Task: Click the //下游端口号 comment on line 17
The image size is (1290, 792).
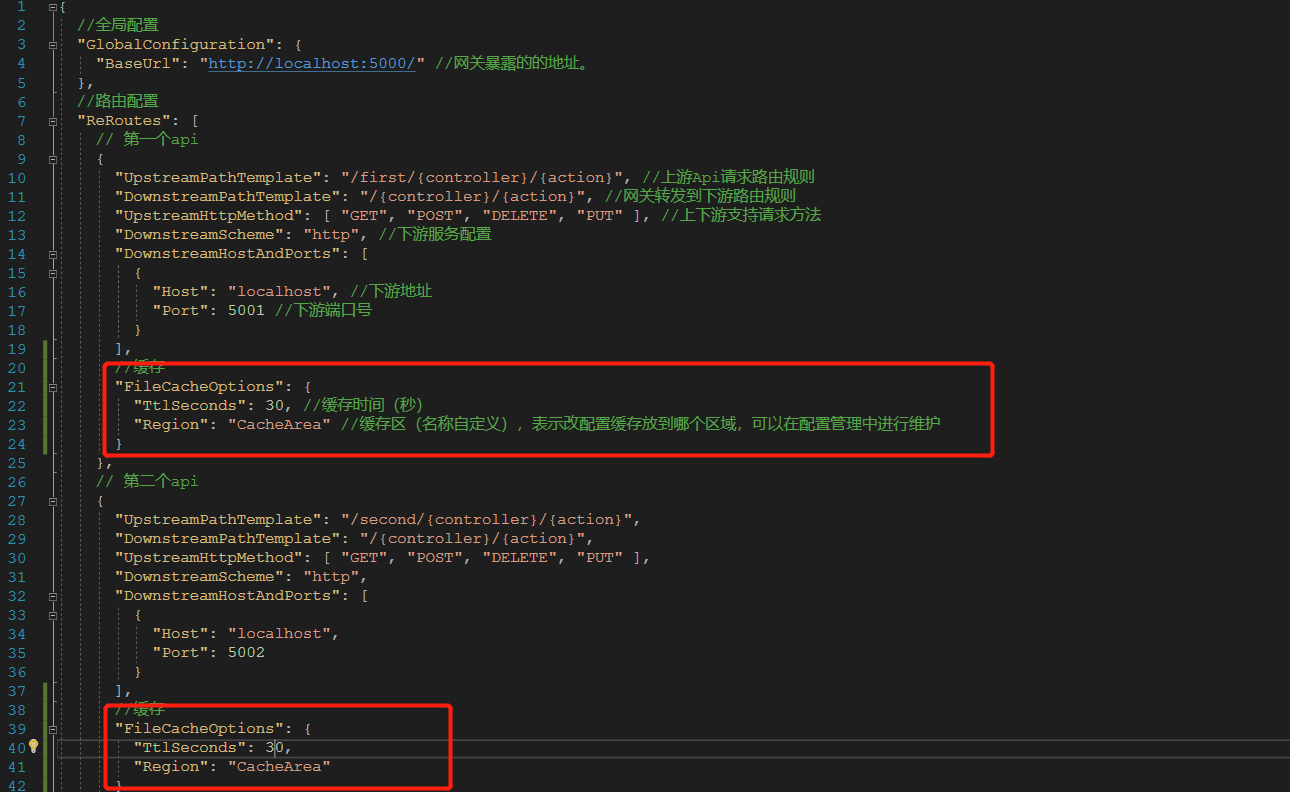Action: click(x=324, y=311)
